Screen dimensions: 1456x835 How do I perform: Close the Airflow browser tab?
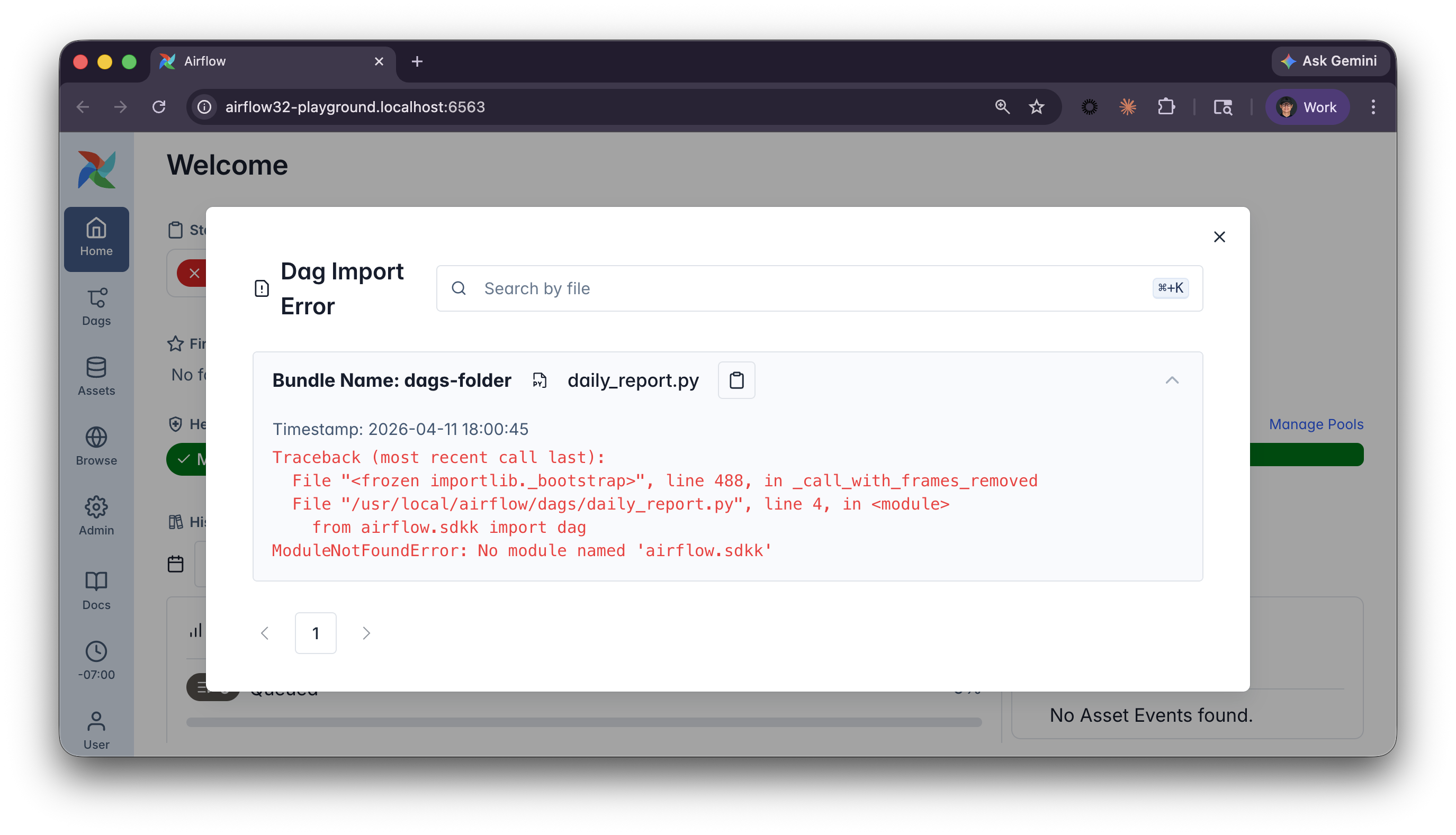click(379, 61)
